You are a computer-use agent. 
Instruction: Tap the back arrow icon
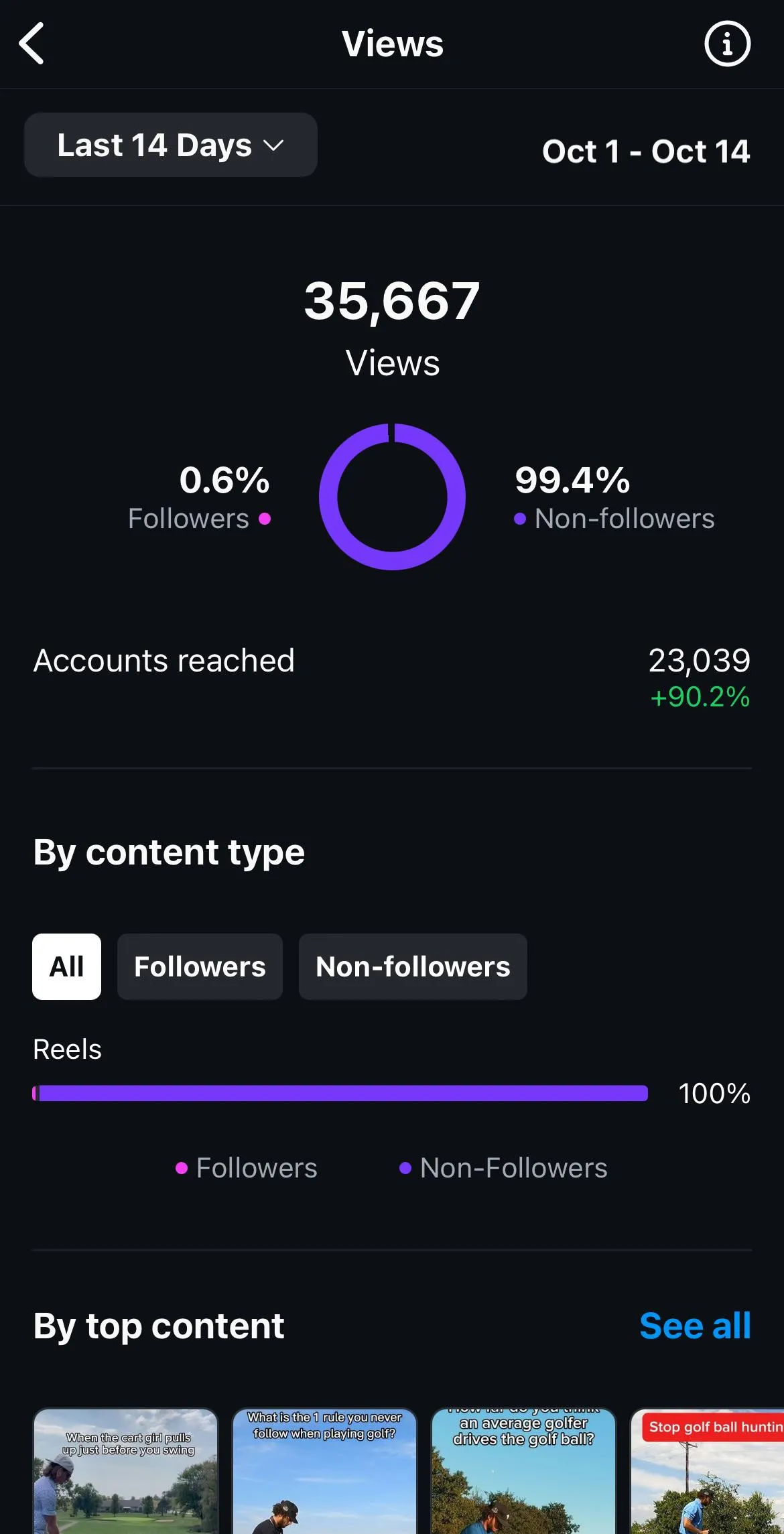pos(31,44)
